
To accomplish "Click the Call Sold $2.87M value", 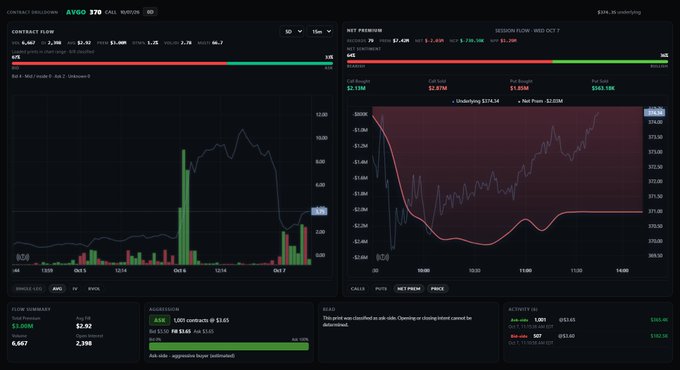I will pos(438,88).
